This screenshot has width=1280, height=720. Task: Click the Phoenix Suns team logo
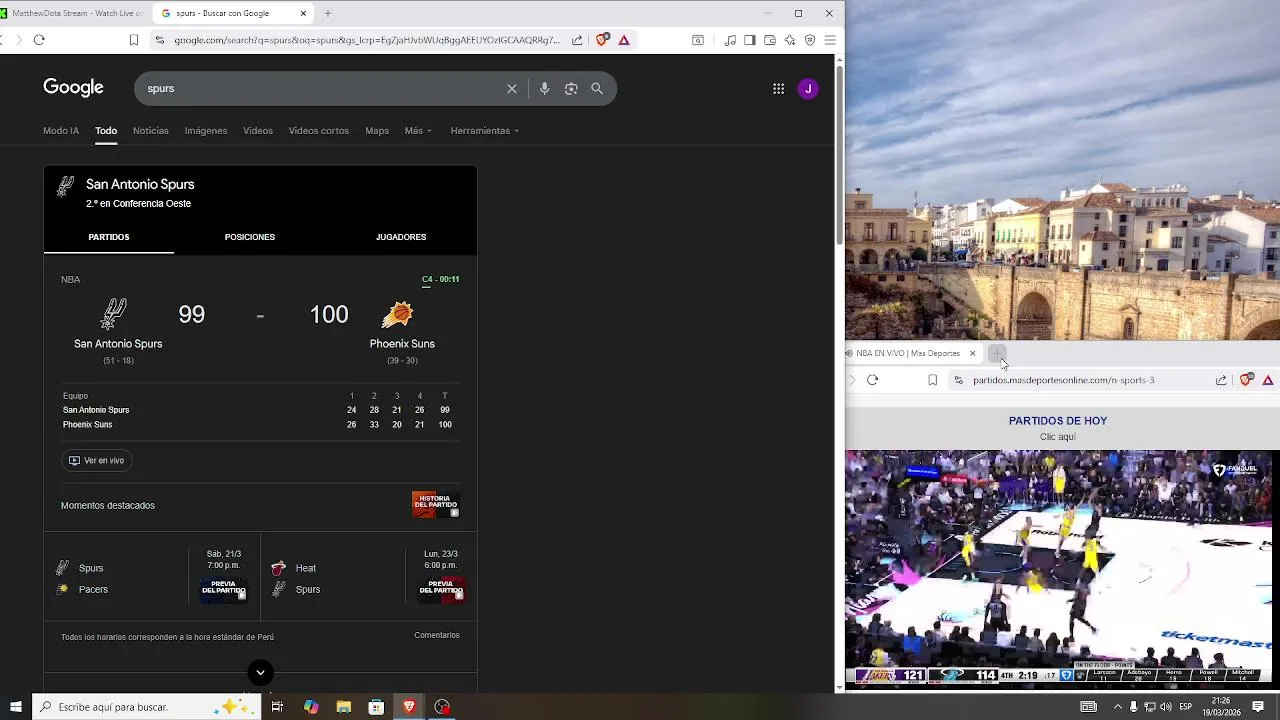pyautogui.click(x=398, y=315)
